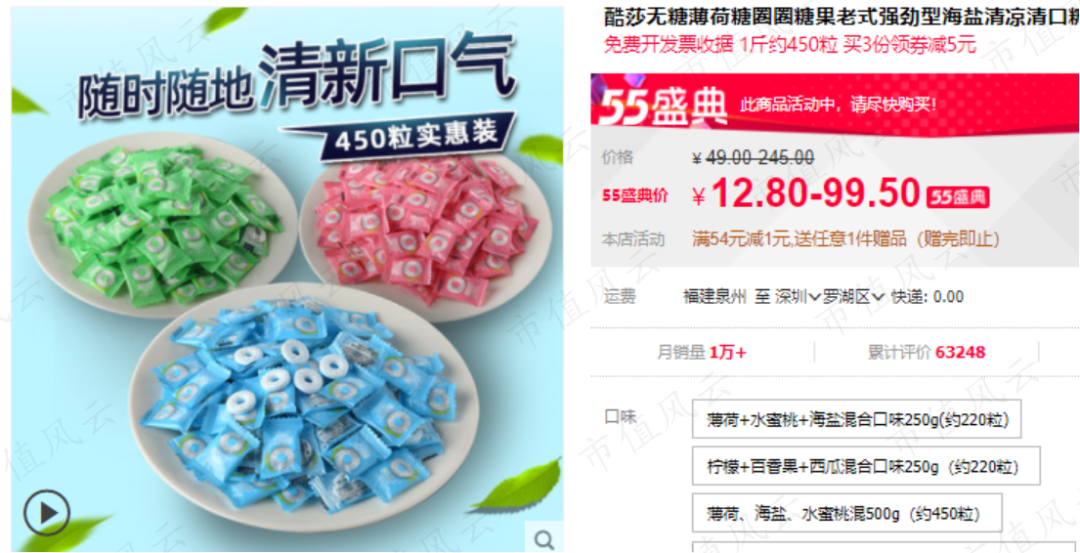
Task: Select flavor 柠檬+百香果+西瓜混合口味250g
Action: (866, 466)
